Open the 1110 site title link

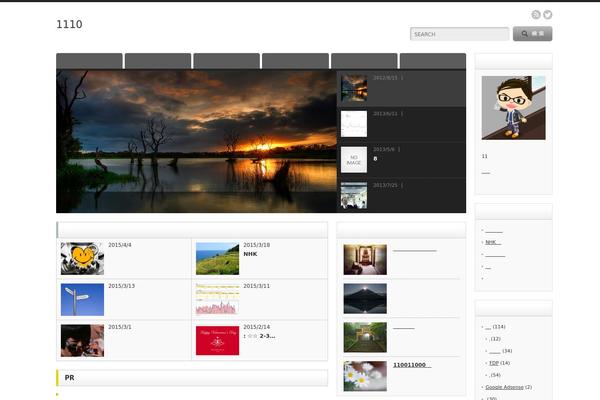click(x=69, y=24)
